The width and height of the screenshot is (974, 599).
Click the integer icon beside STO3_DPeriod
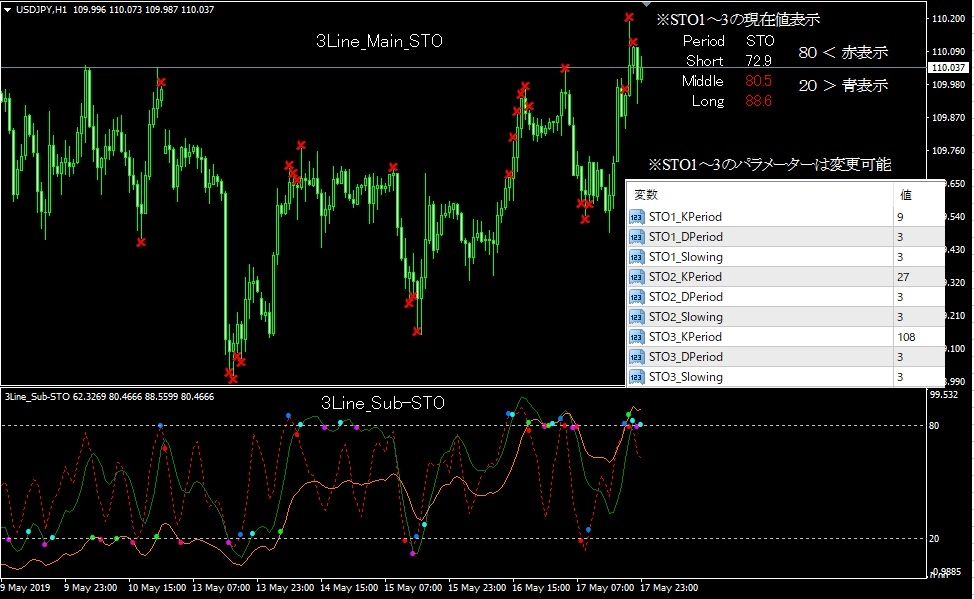636,357
